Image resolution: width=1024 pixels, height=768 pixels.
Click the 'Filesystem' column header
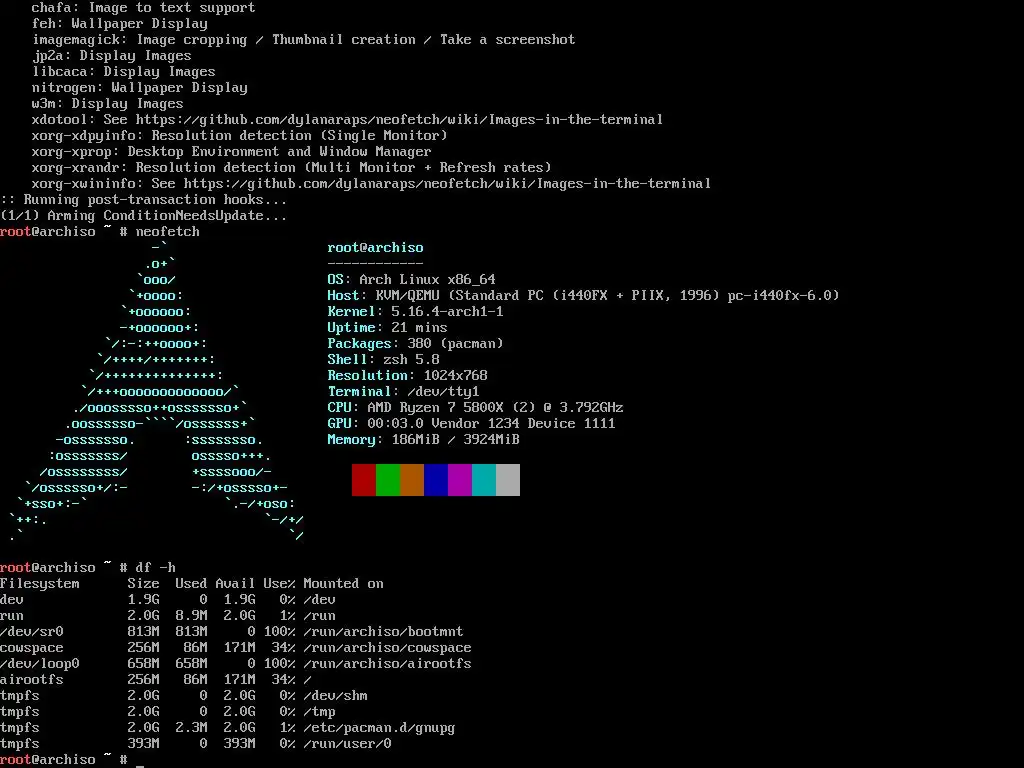[x=40, y=583]
